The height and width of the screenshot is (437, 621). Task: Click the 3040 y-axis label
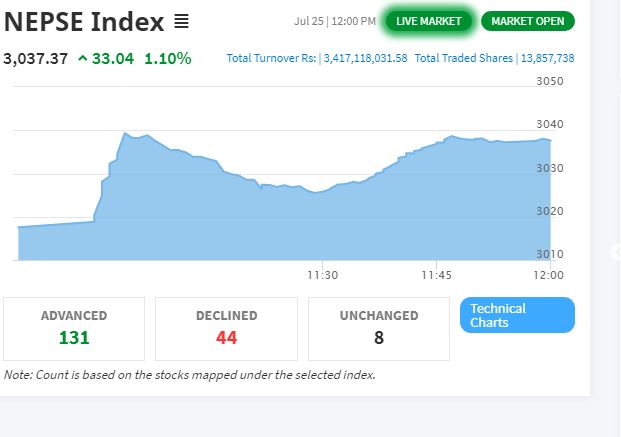[x=550, y=124]
